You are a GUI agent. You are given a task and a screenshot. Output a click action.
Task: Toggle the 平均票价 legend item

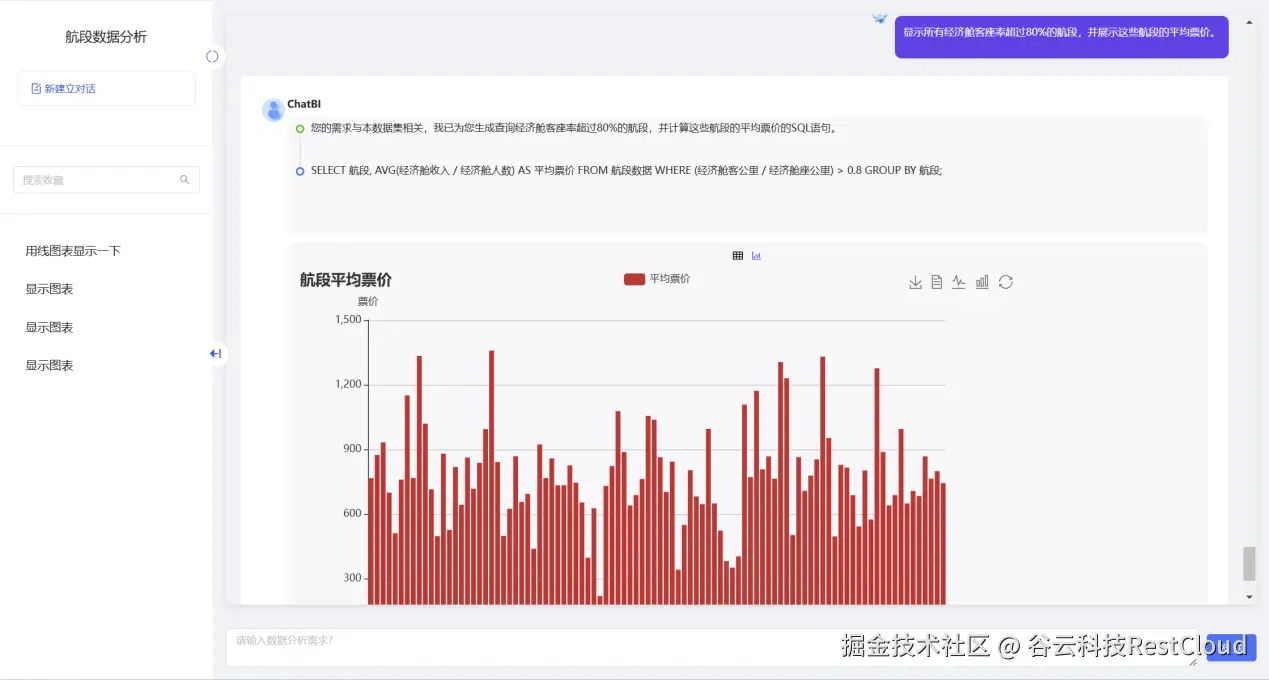pyautogui.click(x=658, y=279)
